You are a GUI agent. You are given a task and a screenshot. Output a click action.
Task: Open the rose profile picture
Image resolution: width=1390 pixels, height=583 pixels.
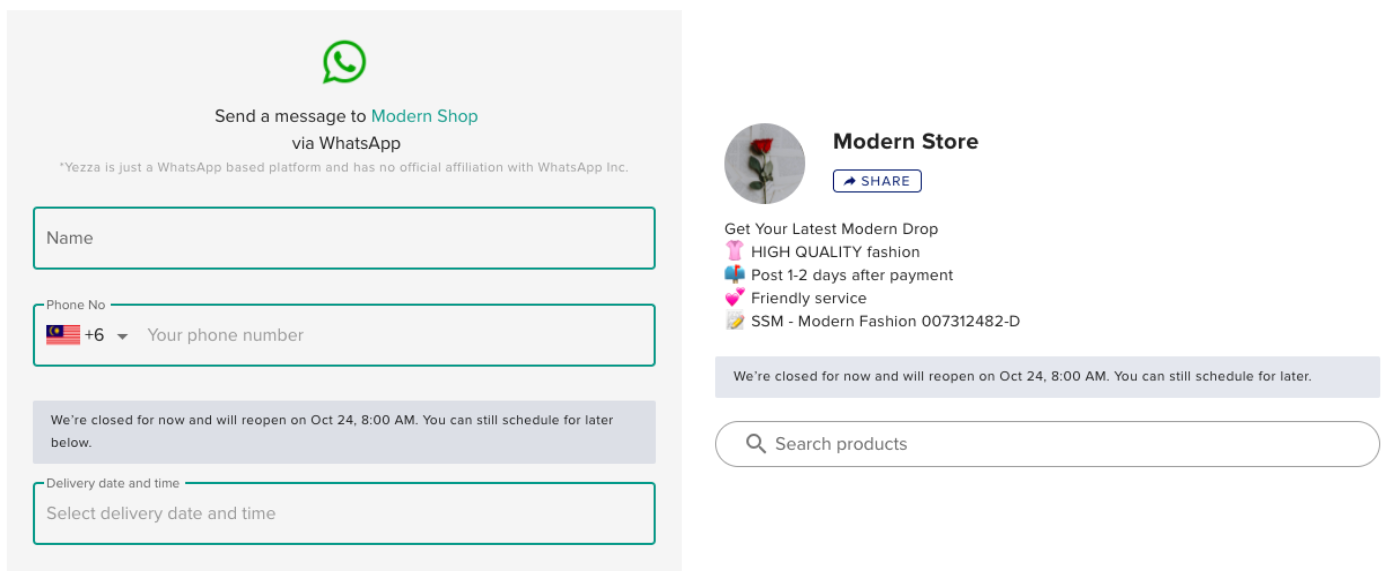(765, 164)
